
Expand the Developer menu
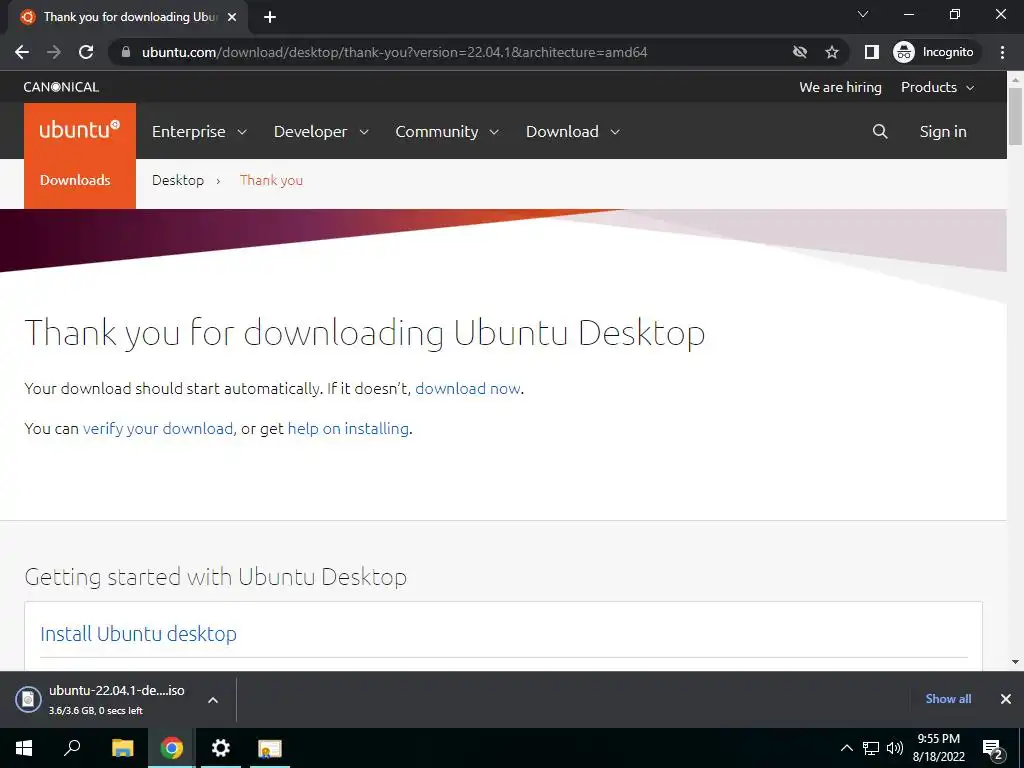coord(321,131)
